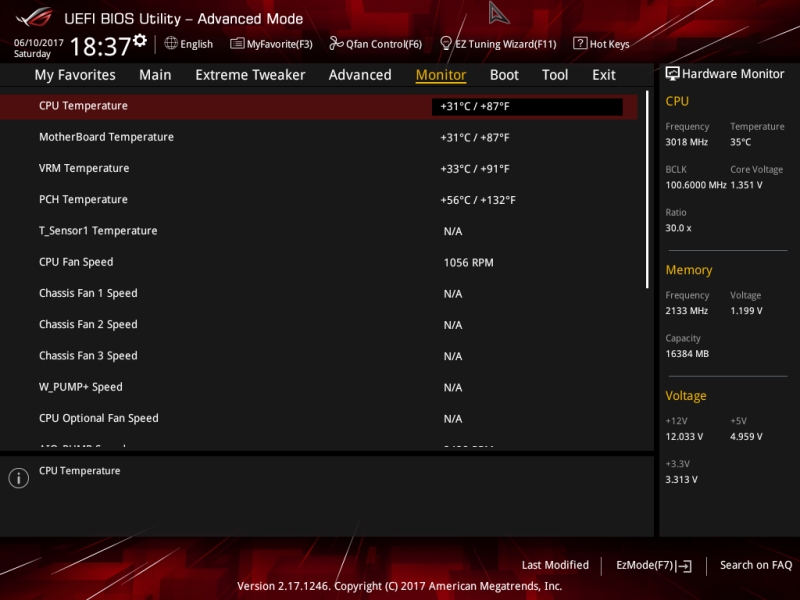Open the Tool tab
800x600 pixels.
555,75
